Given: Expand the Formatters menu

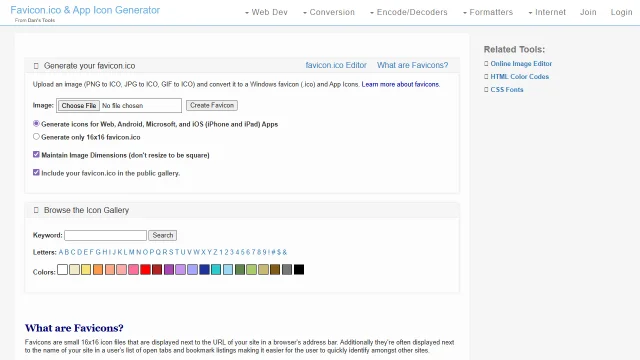Looking at the screenshot, I should [488, 12].
